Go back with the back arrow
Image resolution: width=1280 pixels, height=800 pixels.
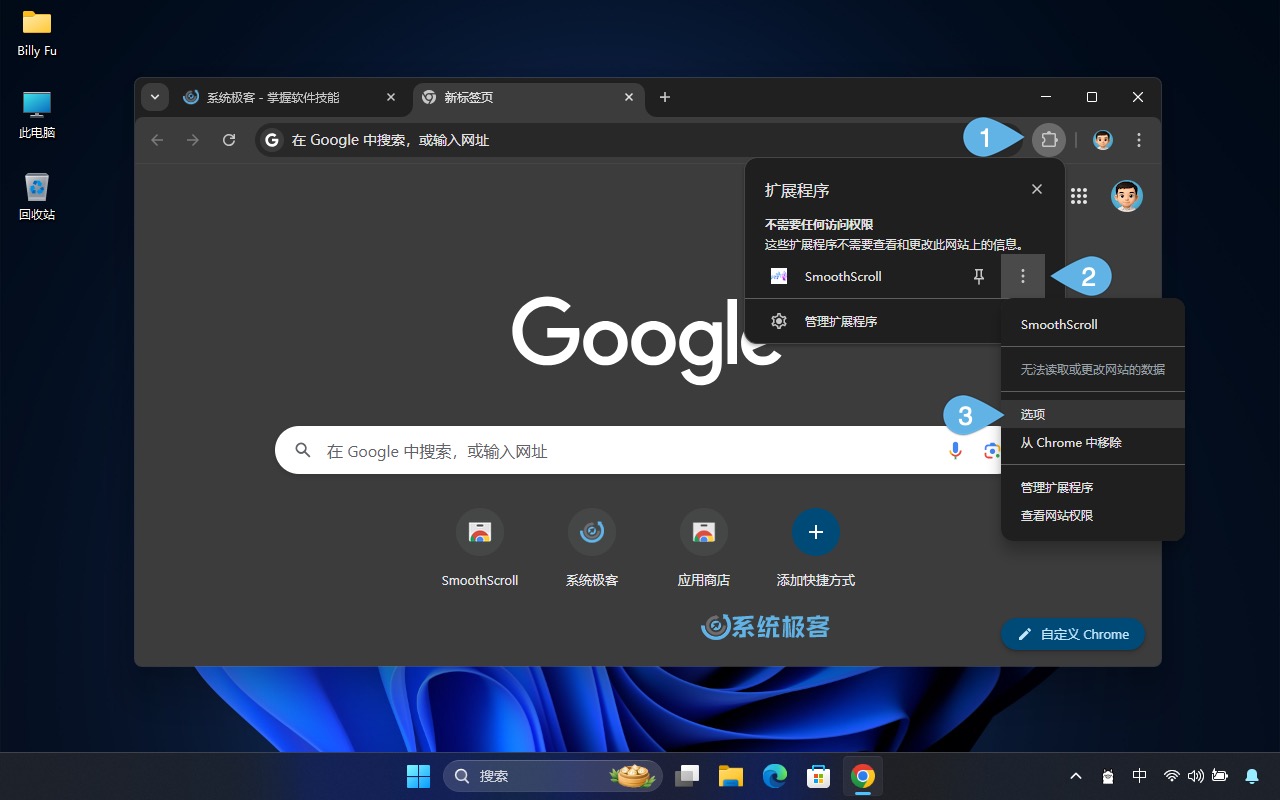pos(157,140)
